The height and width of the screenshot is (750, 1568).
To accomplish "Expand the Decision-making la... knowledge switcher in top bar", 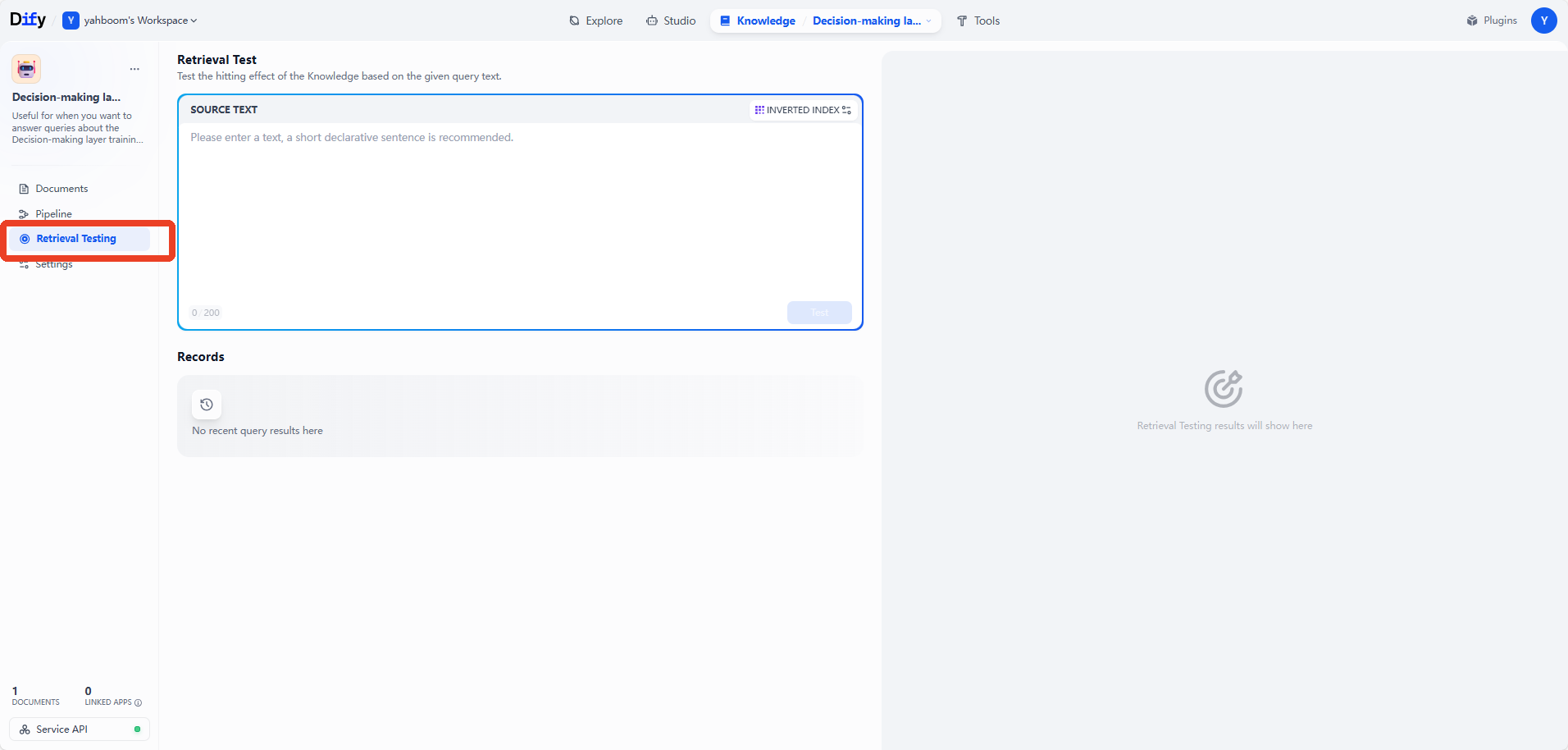I will [872, 21].
